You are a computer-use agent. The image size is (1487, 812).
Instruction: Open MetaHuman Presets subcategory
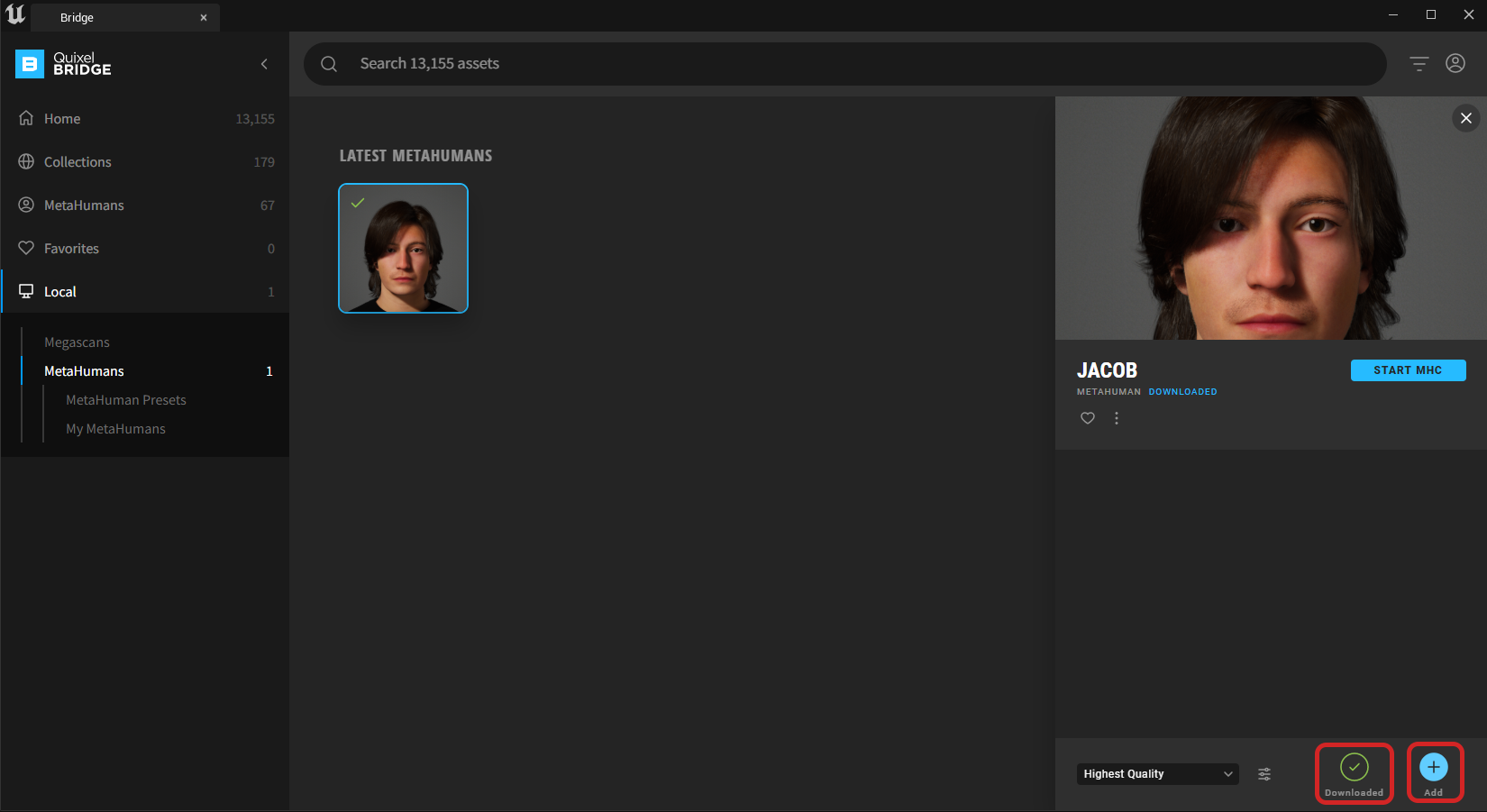pyautogui.click(x=126, y=400)
